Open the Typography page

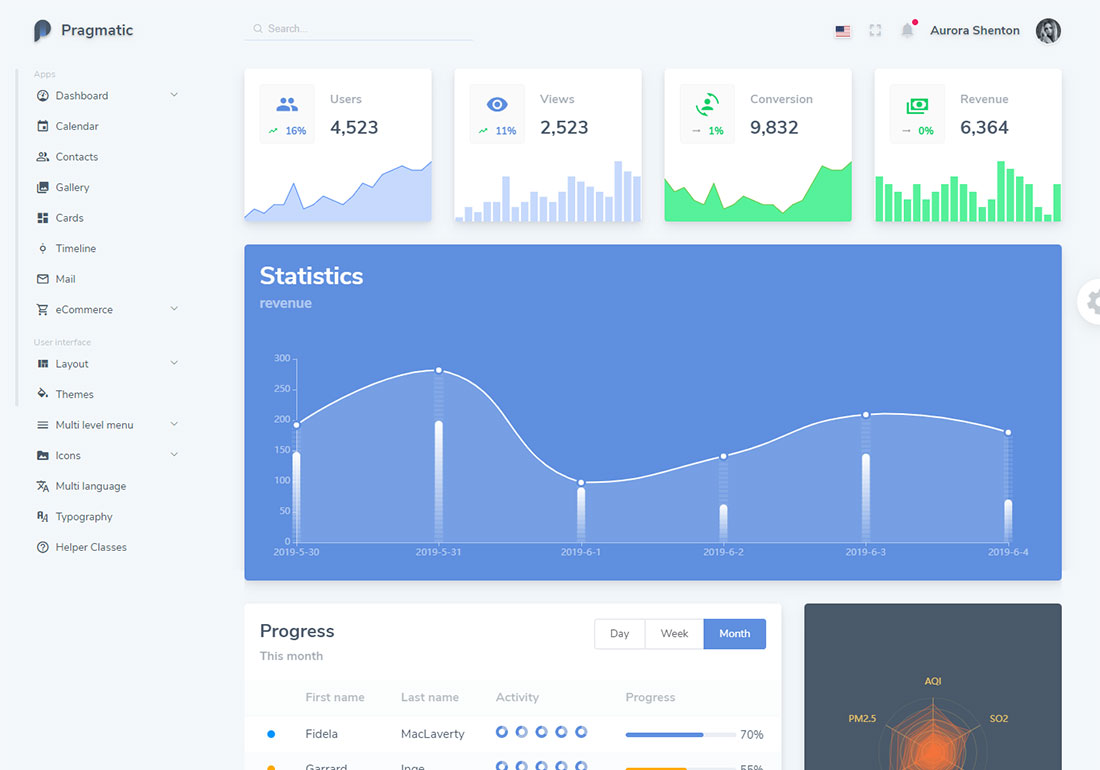[x=83, y=517]
